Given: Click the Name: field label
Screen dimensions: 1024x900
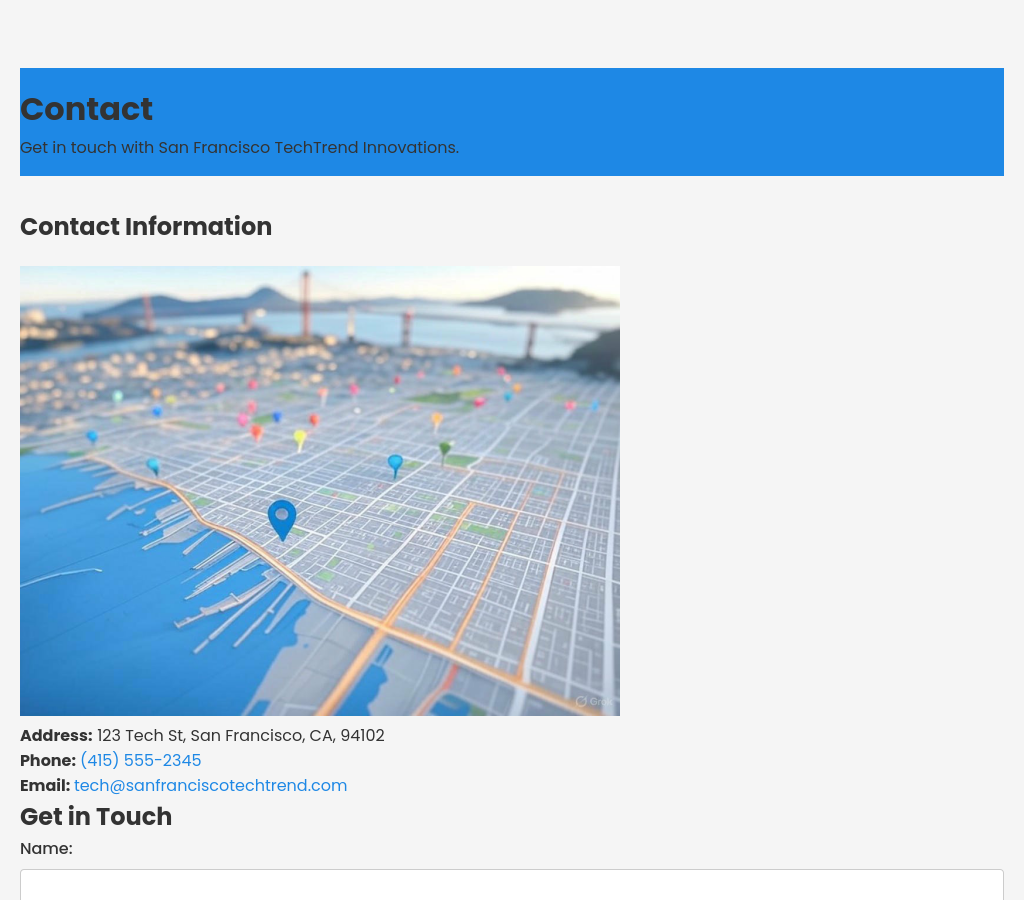Looking at the screenshot, I should tap(46, 849).
